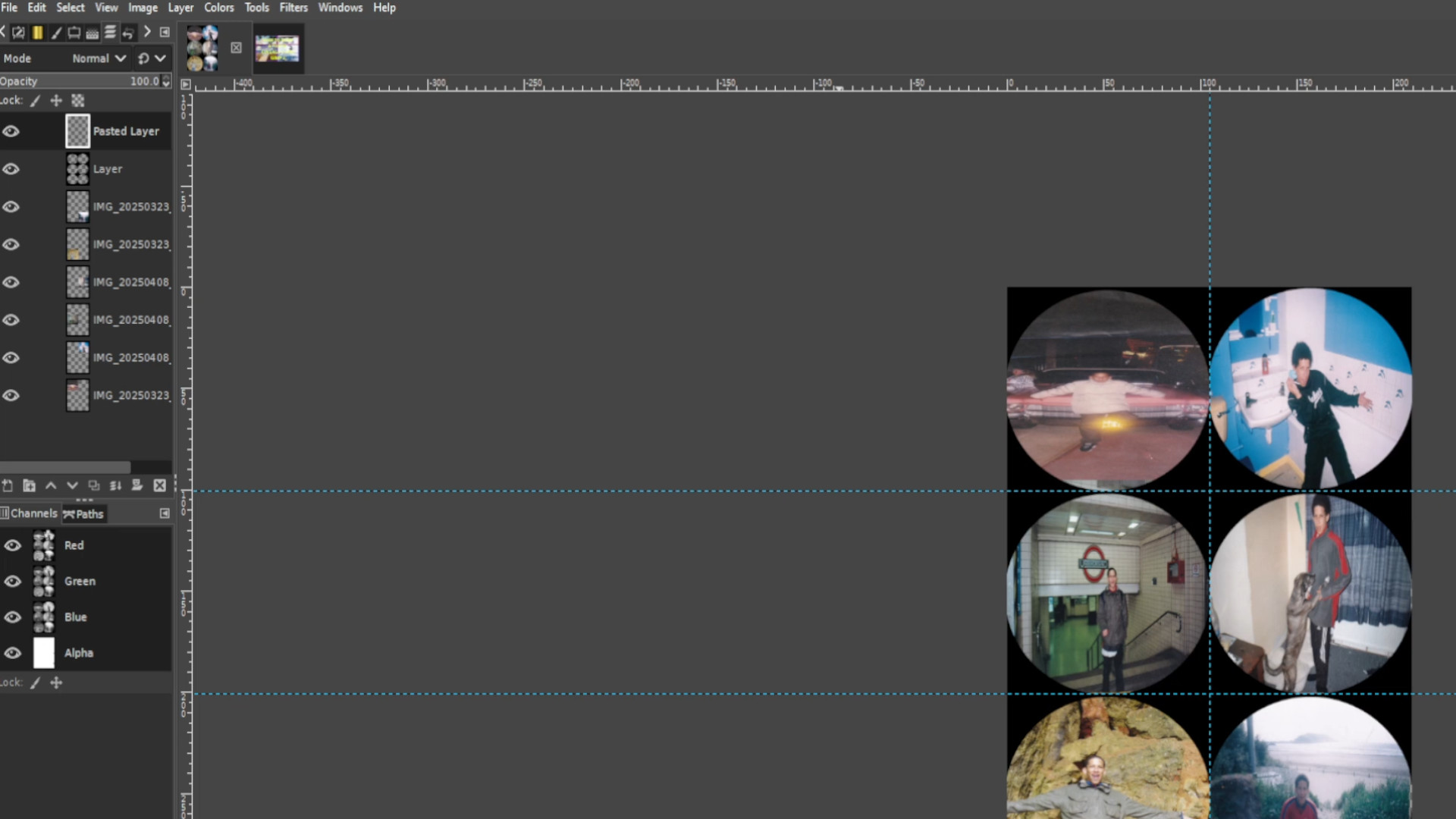The height and width of the screenshot is (819, 1456).
Task: Select the thumbnail of the layer named Layer
Action: point(77,169)
